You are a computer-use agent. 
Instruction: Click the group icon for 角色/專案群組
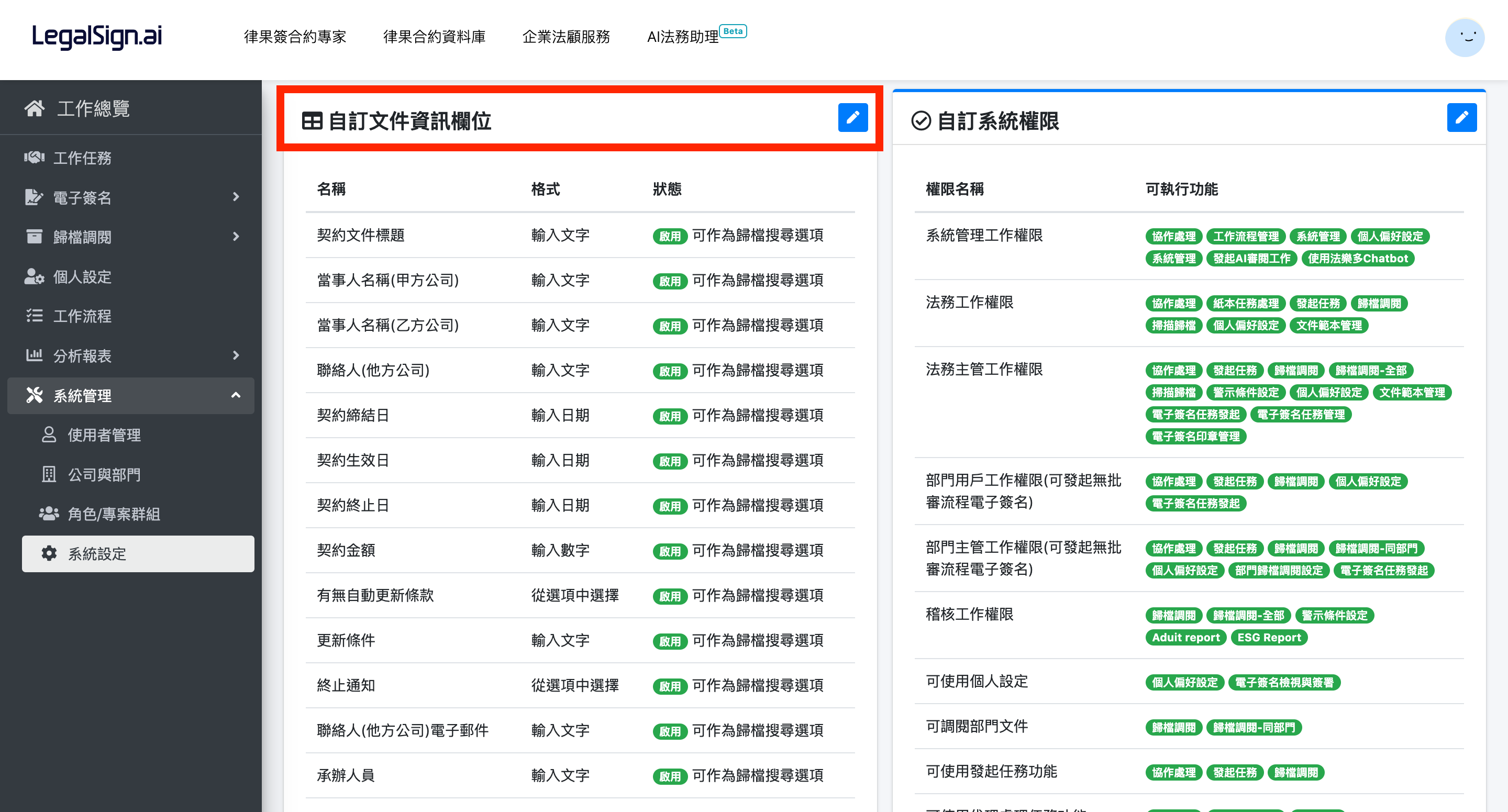click(x=49, y=514)
